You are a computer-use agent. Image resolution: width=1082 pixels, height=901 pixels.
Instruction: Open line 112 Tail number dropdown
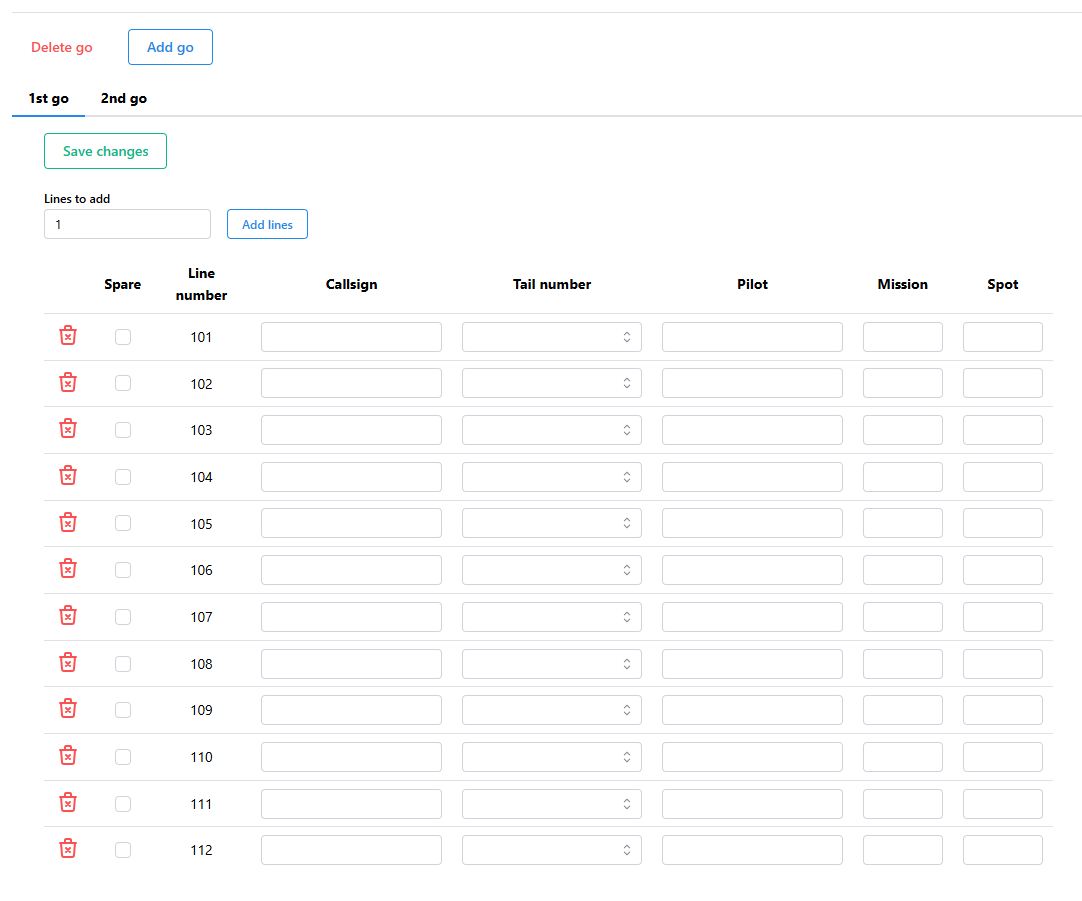(551, 850)
